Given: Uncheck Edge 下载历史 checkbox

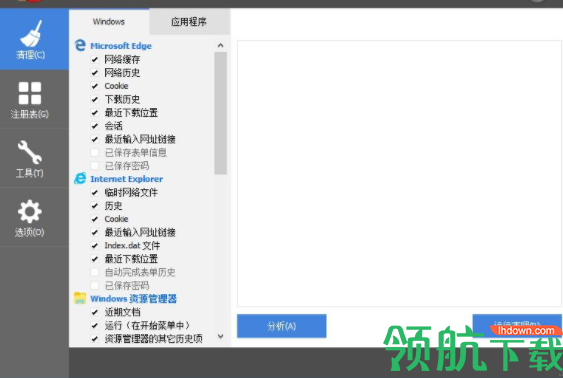Looking at the screenshot, I should click(x=95, y=99).
